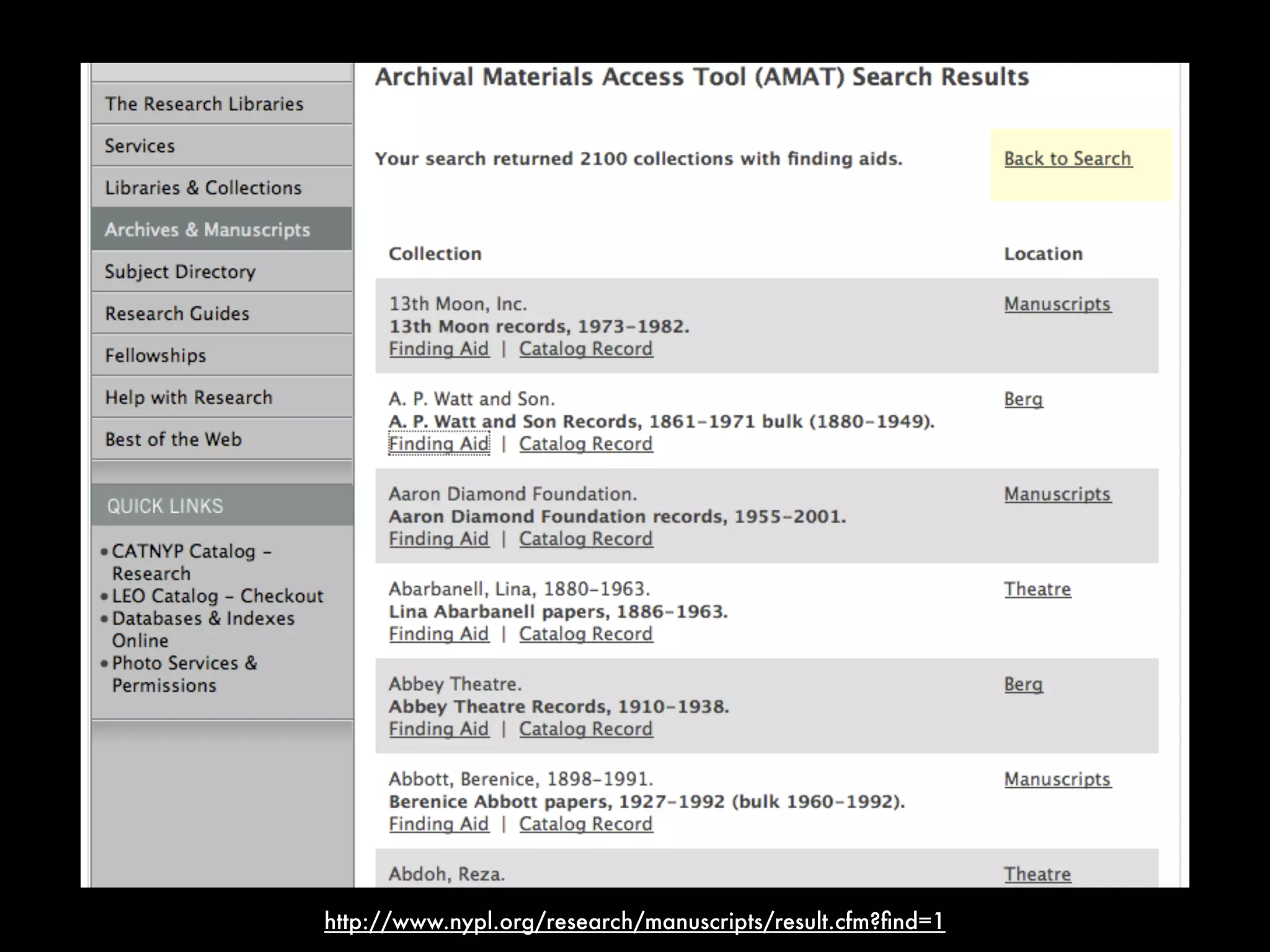The width and height of the screenshot is (1270, 952).
Task: Open Best of the Web
Action: click(x=222, y=439)
